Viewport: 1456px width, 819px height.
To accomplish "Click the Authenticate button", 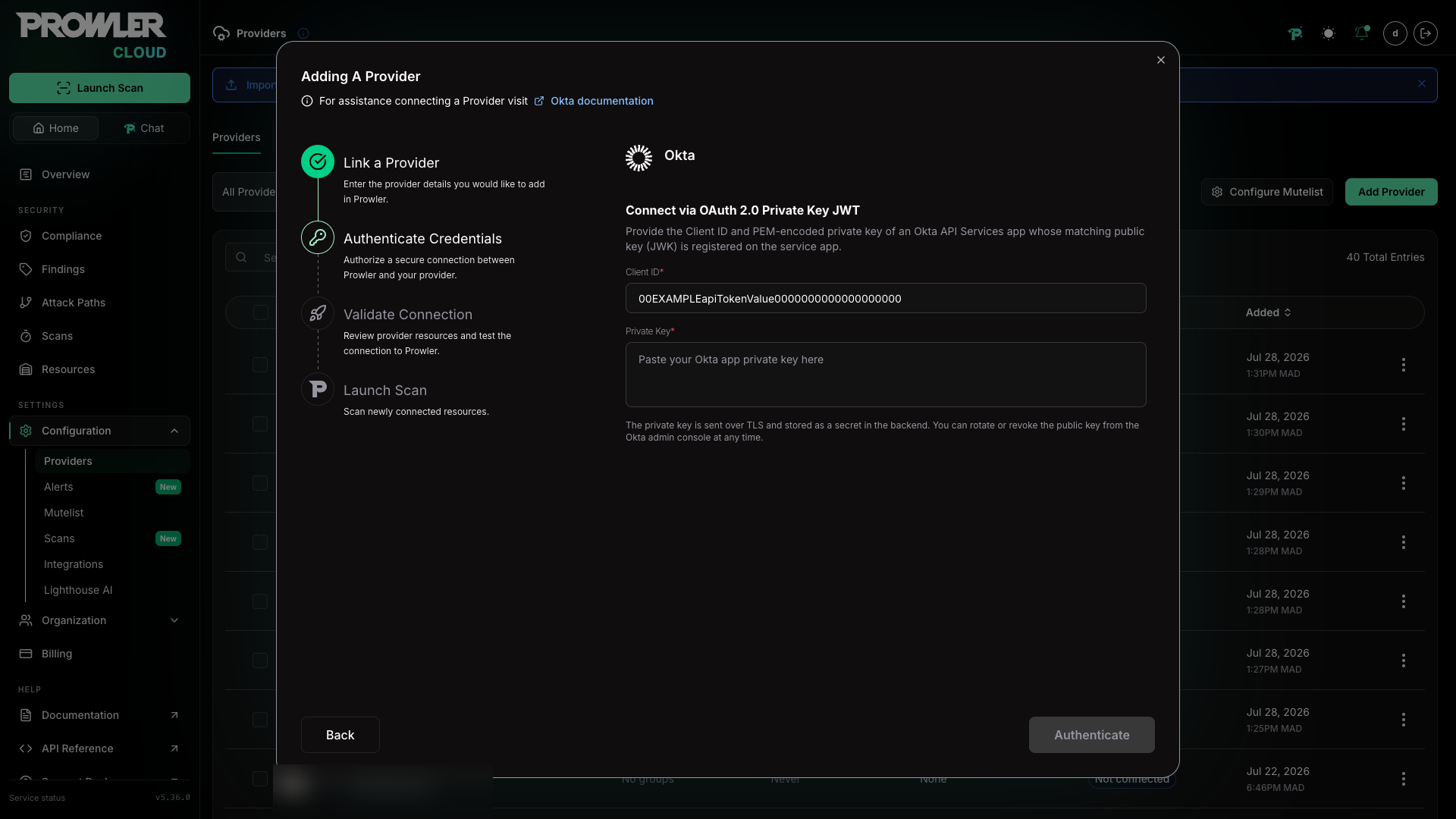I will [1091, 735].
